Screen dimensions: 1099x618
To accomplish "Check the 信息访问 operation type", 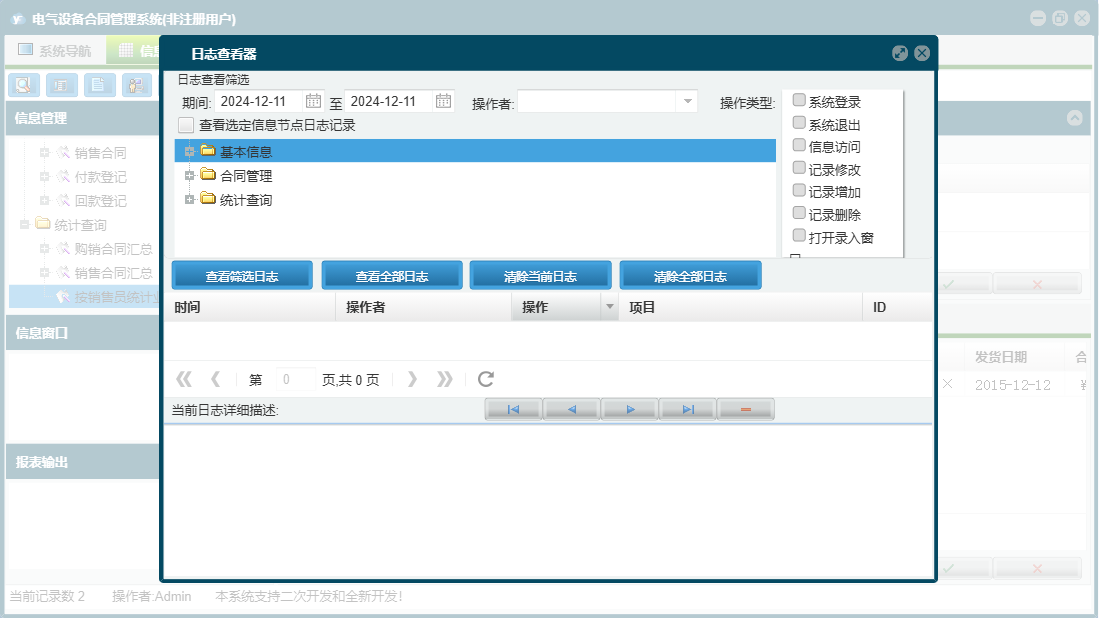I will click(x=799, y=145).
